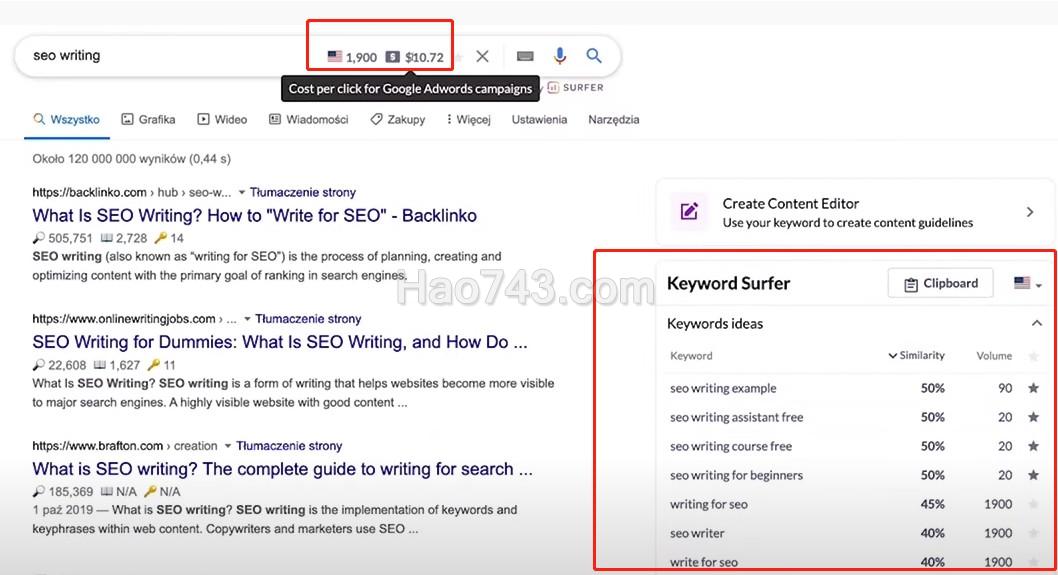The height and width of the screenshot is (575, 1058).
Task: Star the 'seo writing for beginners' keyword
Action: [1033, 475]
